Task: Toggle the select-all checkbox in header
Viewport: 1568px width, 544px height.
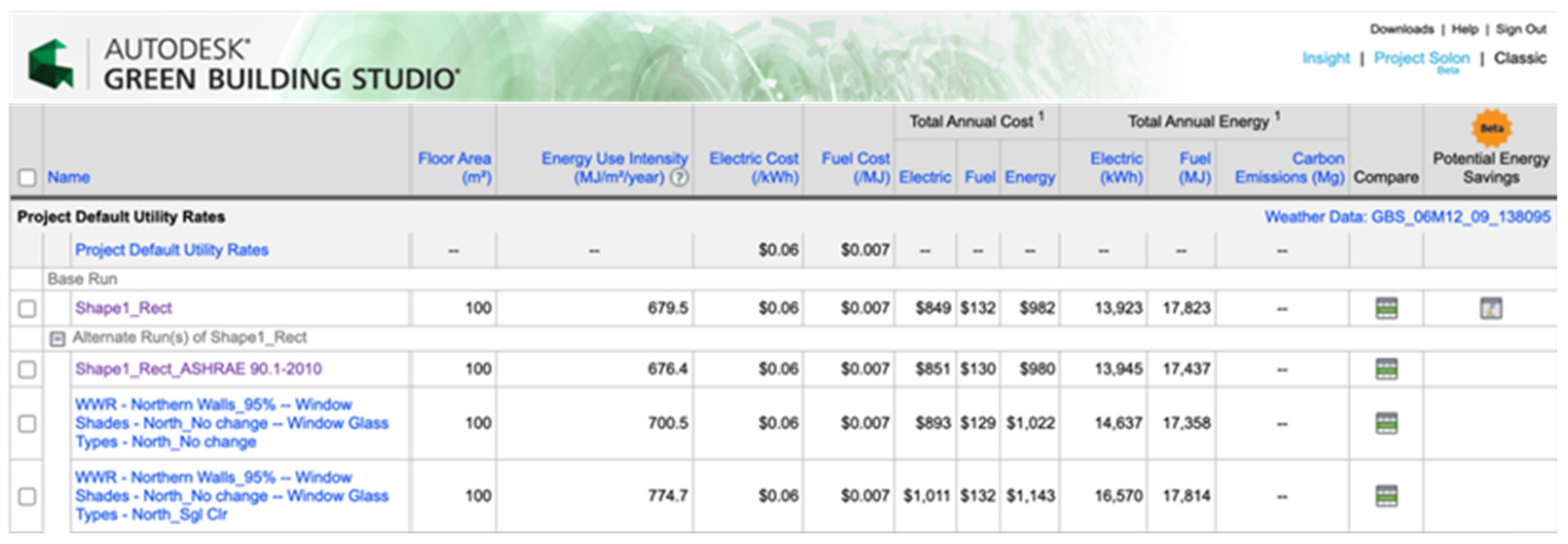Action: click(27, 178)
